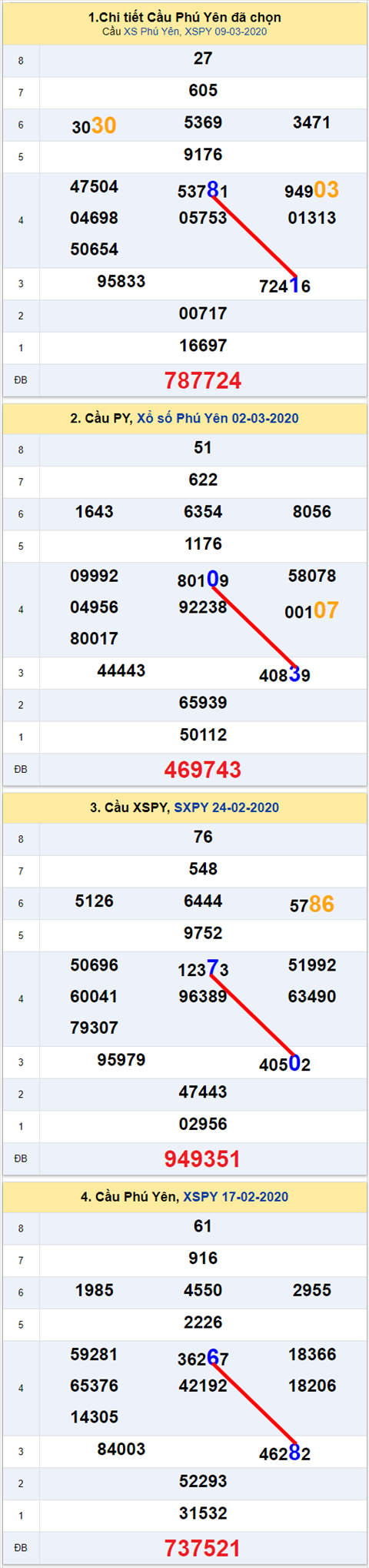Click the number 58078
The height and width of the screenshot is (1568, 369).
(x=312, y=577)
